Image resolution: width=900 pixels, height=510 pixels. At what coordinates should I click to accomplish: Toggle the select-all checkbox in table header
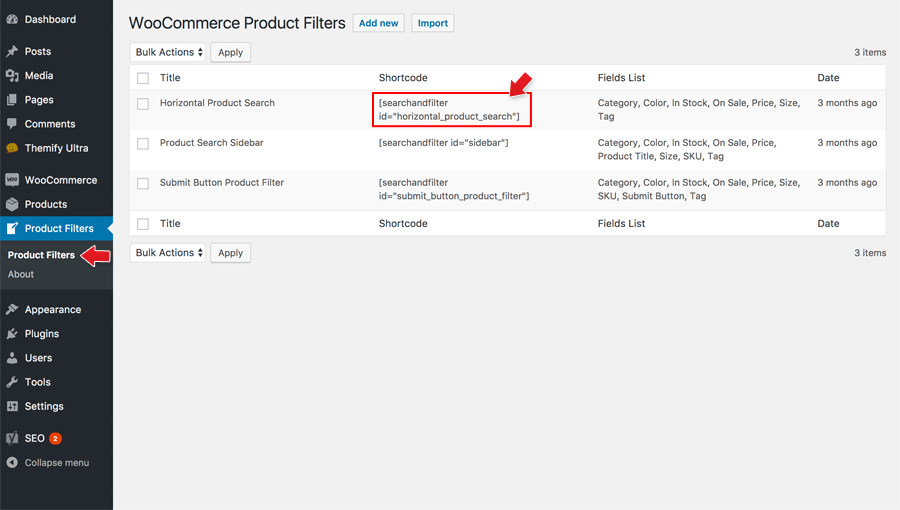pos(143,78)
